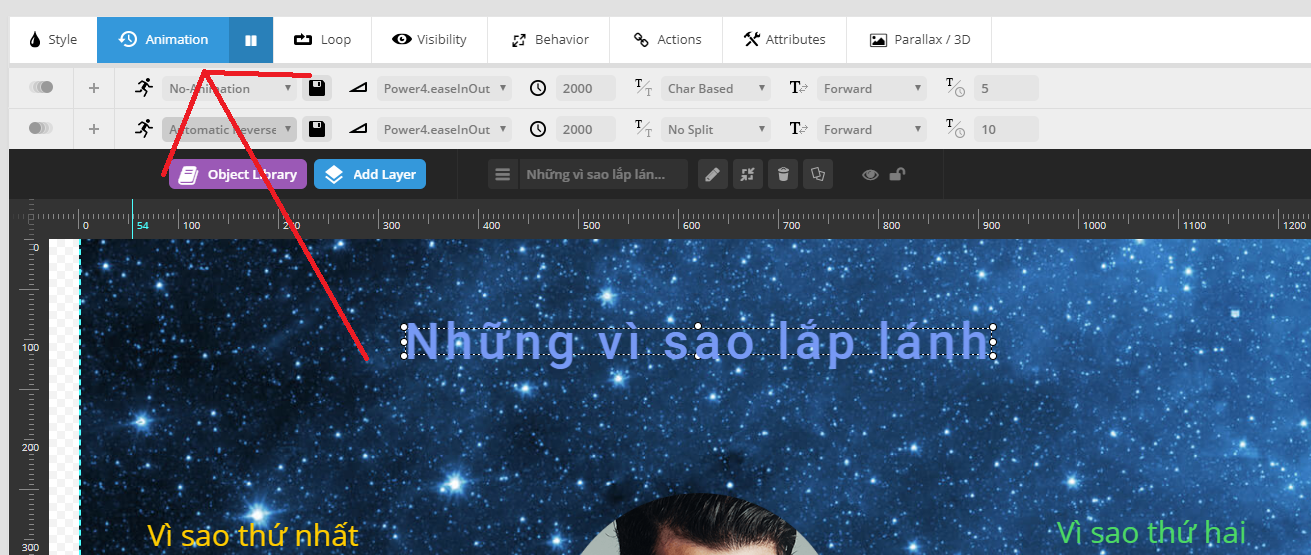Open the Parallax / 3D tab
The image size is (1311, 555).
click(x=917, y=40)
